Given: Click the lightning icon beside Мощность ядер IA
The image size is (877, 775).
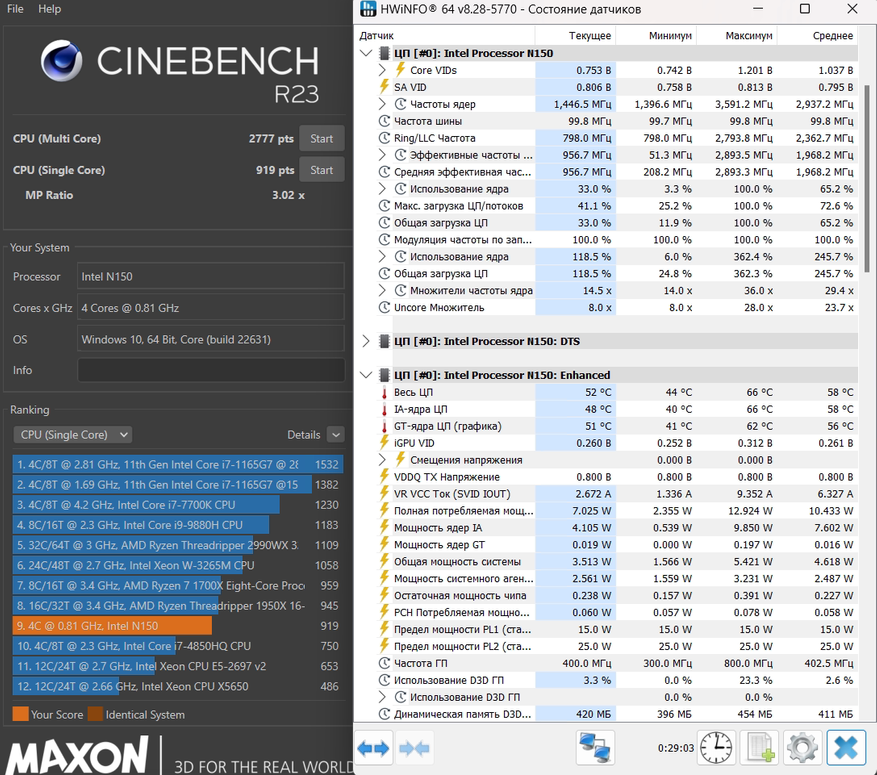Looking at the screenshot, I should click(x=384, y=527).
